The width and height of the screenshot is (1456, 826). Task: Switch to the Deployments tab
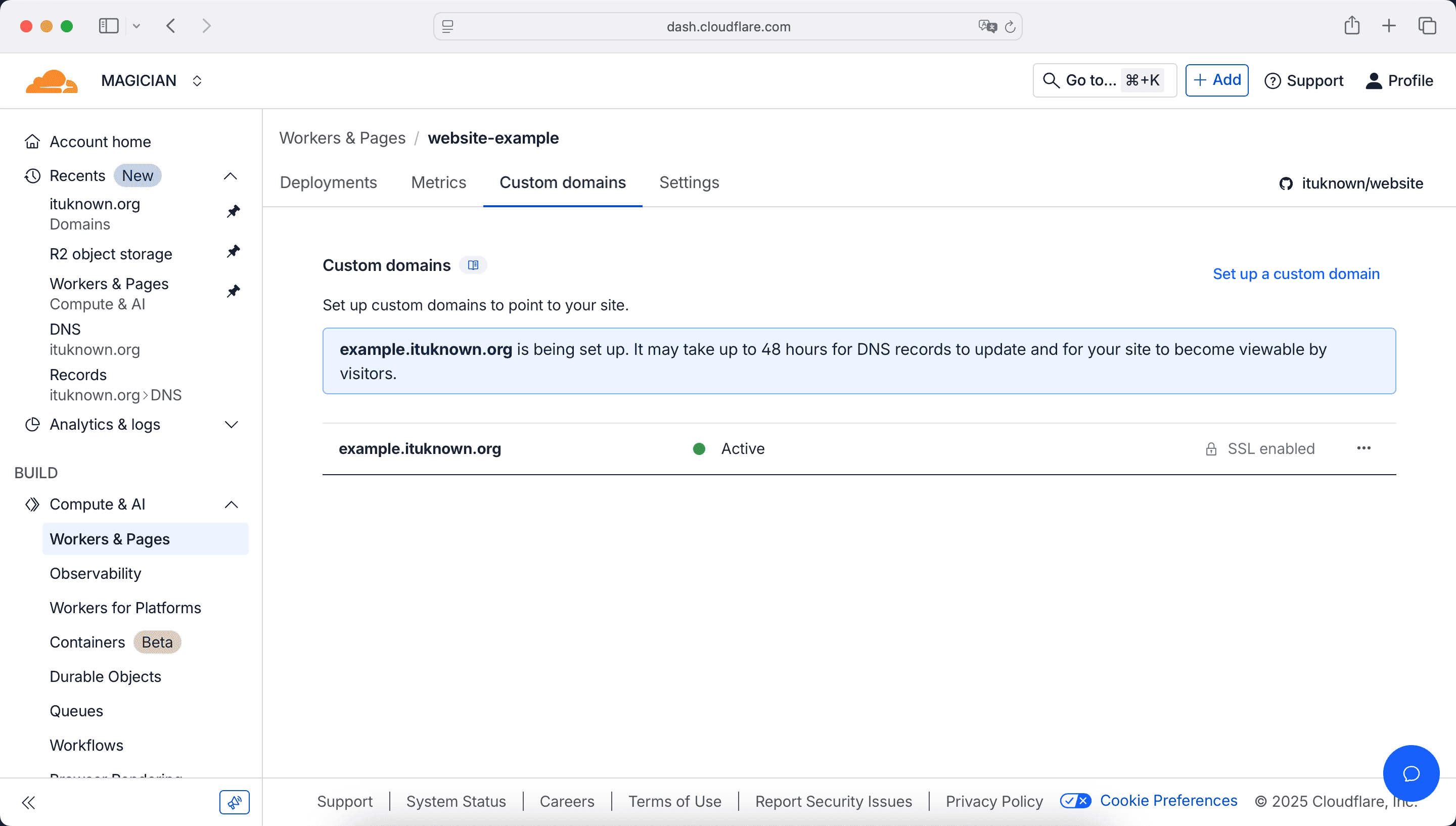[329, 182]
